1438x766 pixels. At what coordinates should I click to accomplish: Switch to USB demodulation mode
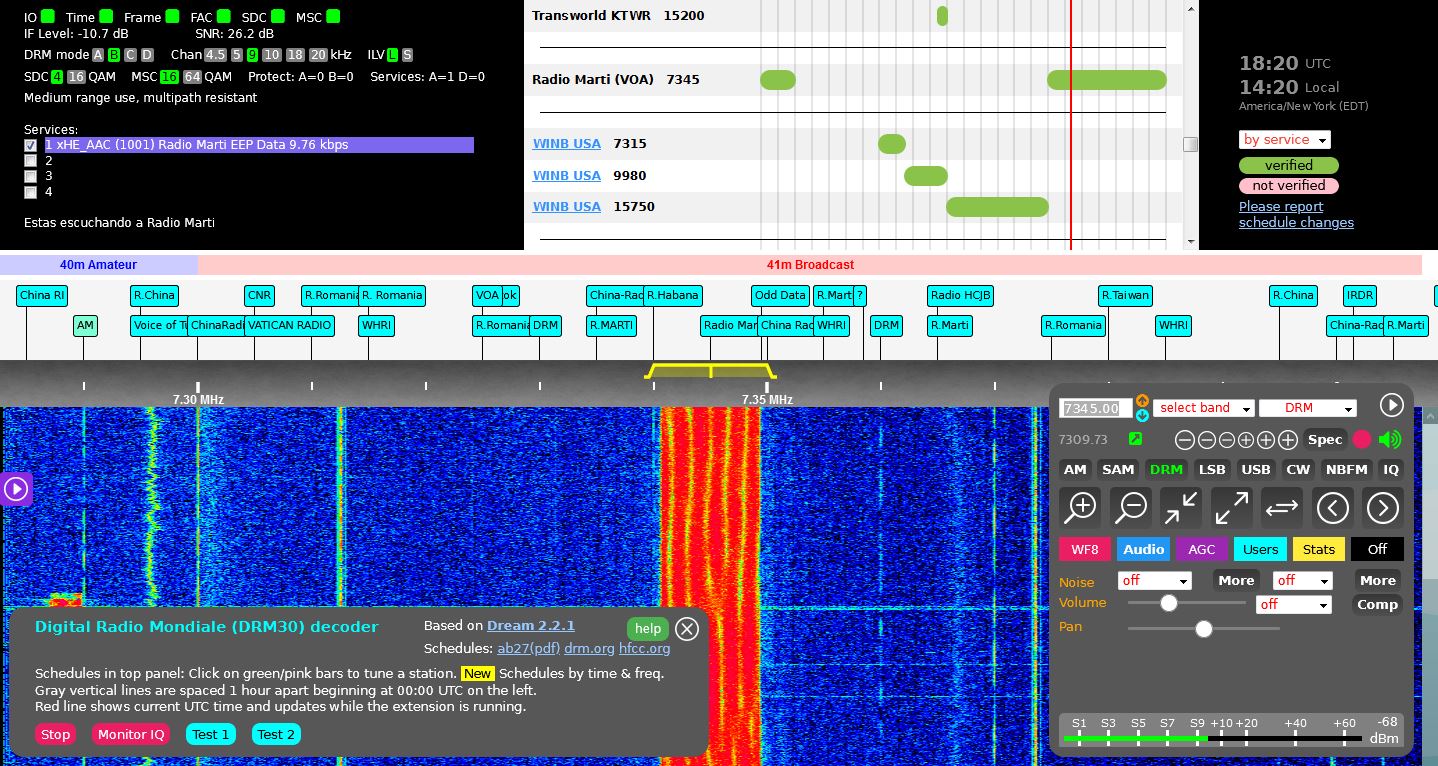pyautogui.click(x=1255, y=469)
